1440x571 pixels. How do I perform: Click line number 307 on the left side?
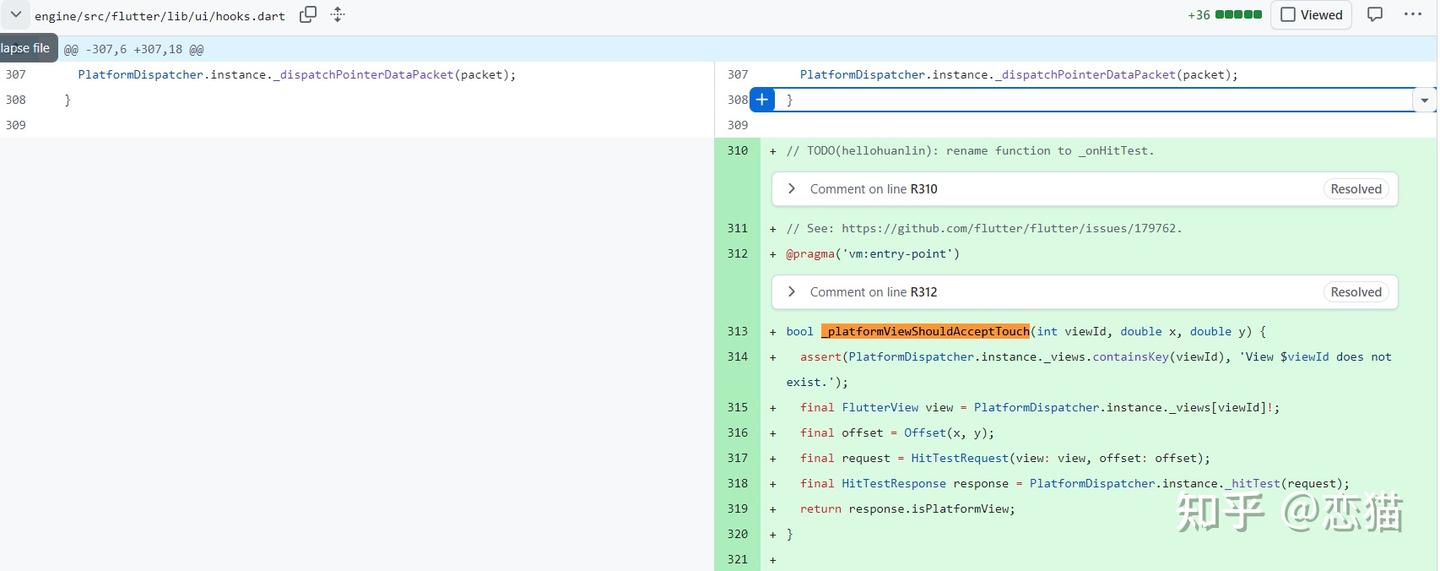pyautogui.click(x=15, y=74)
